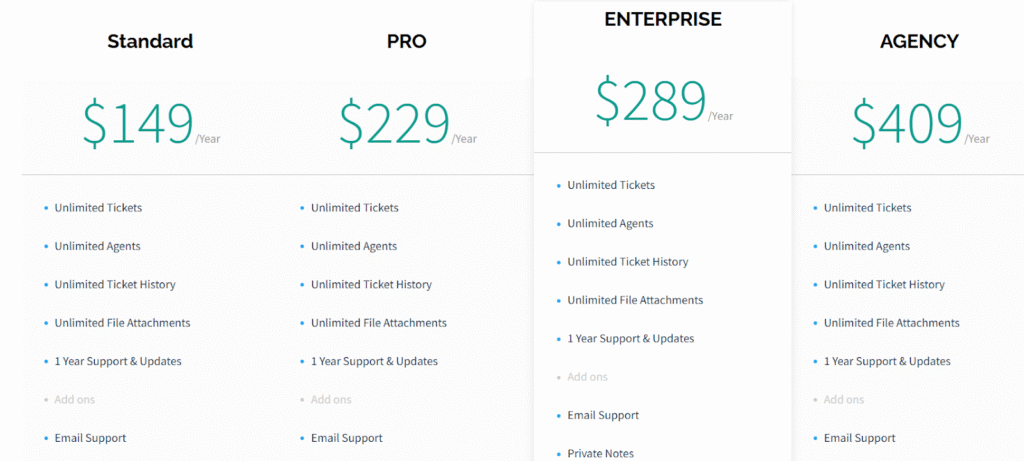This screenshot has width=1024, height=461.
Task: Click the $149 per year price
Action: pos(151,124)
